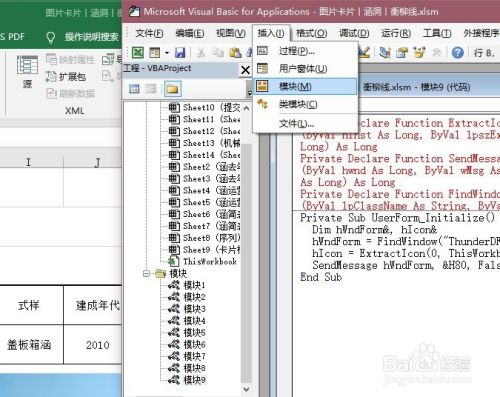Collapse the 模块 folder in project tree
Screen dimensions: 500x397
pos(146,274)
